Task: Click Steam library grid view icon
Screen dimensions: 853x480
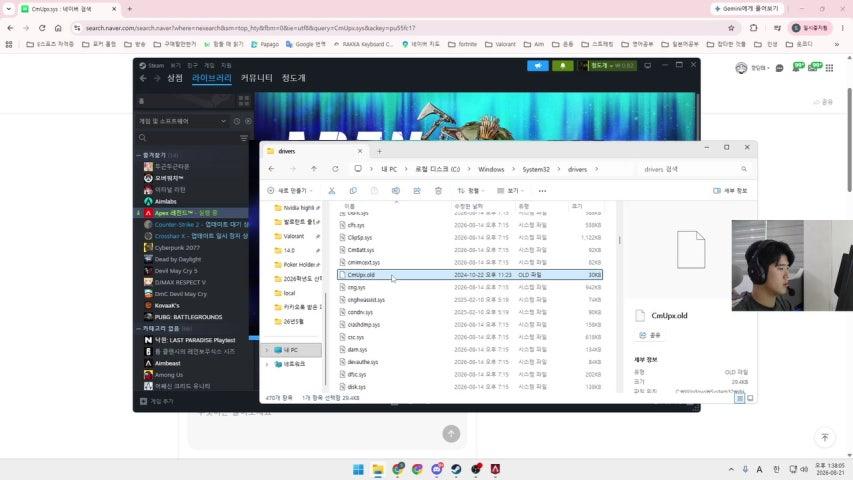Action: [x=244, y=101]
